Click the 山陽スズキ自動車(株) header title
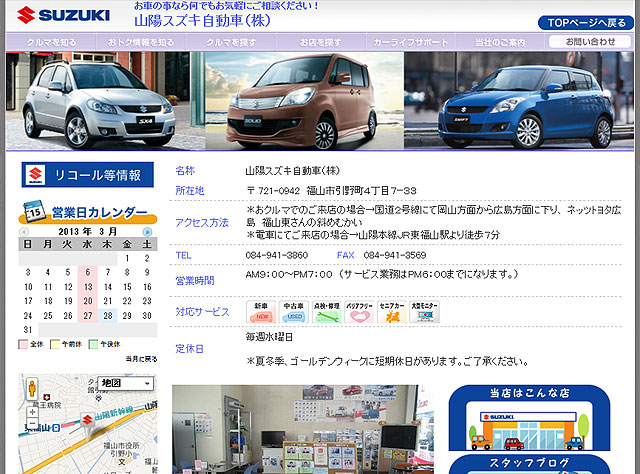 click(x=202, y=20)
